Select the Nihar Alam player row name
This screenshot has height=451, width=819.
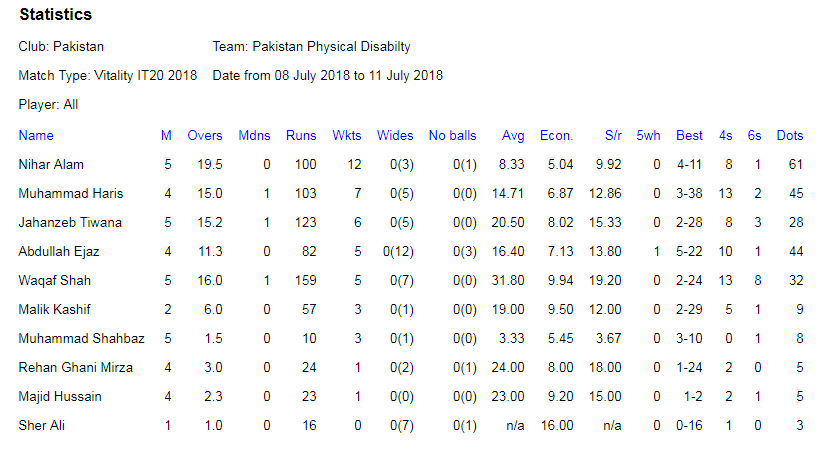tap(51, 165)
